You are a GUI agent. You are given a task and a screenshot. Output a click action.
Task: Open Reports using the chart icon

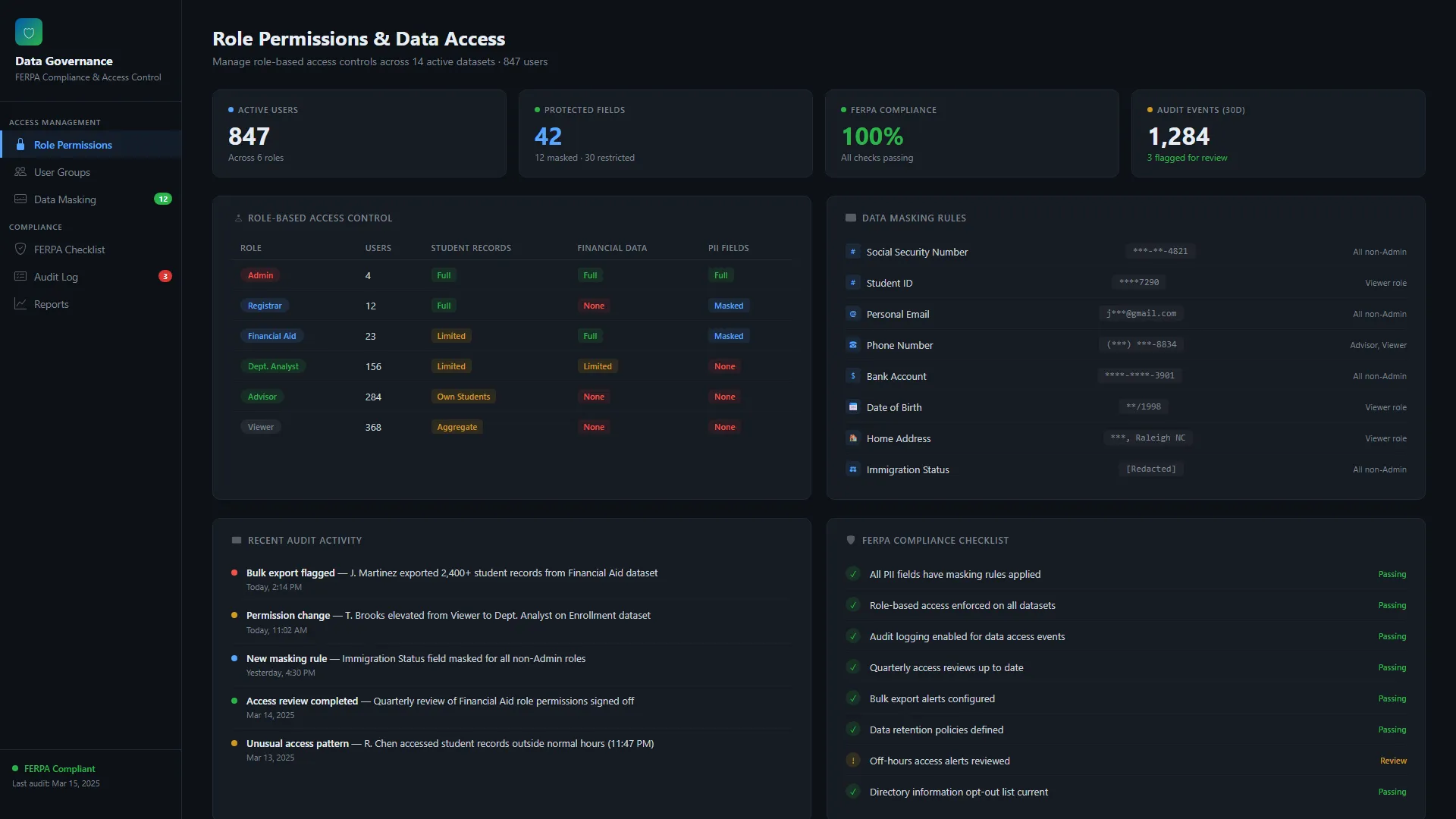coord(20,303)
